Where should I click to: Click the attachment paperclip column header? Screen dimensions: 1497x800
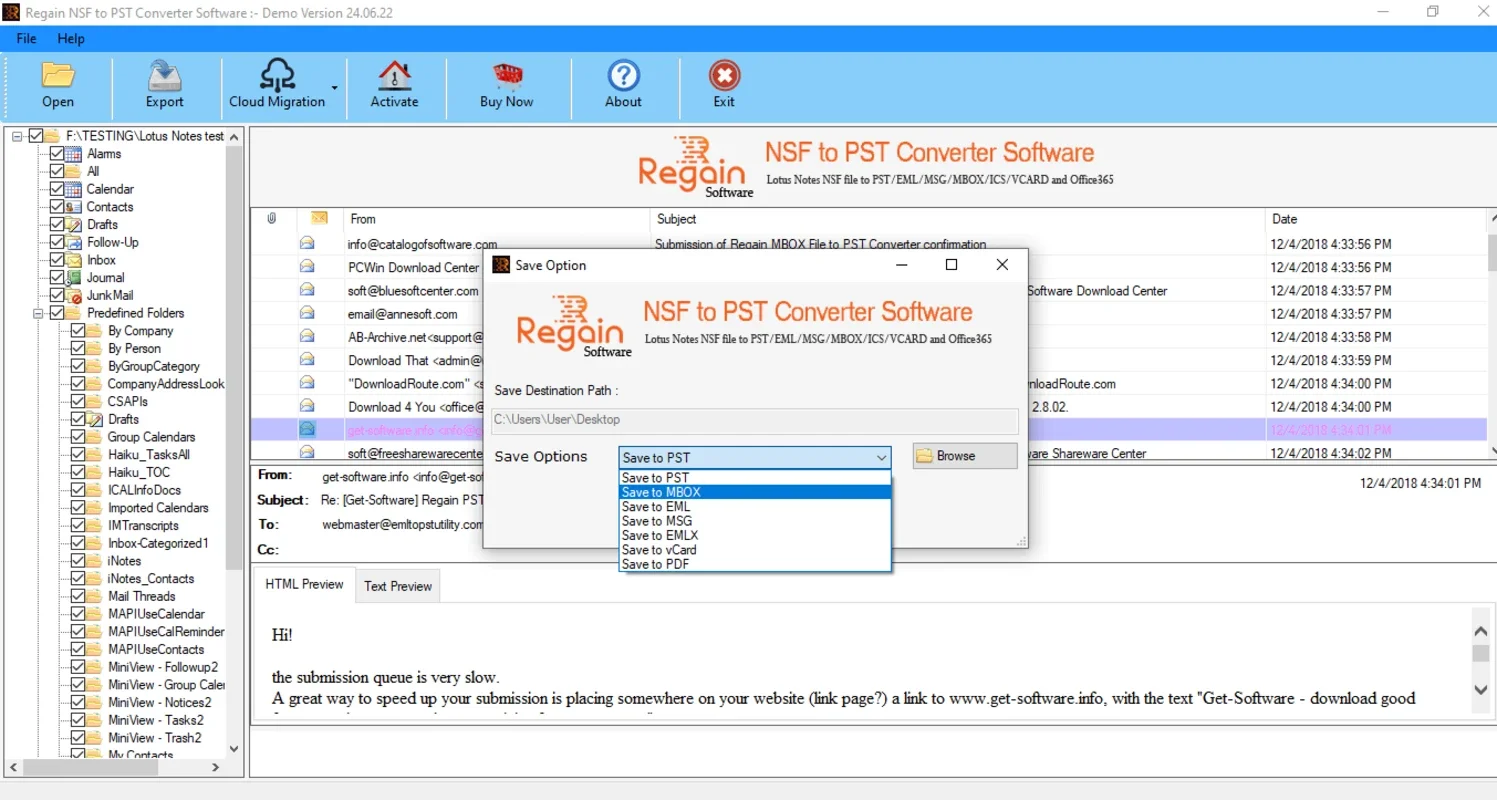click(x=271, y=219)
